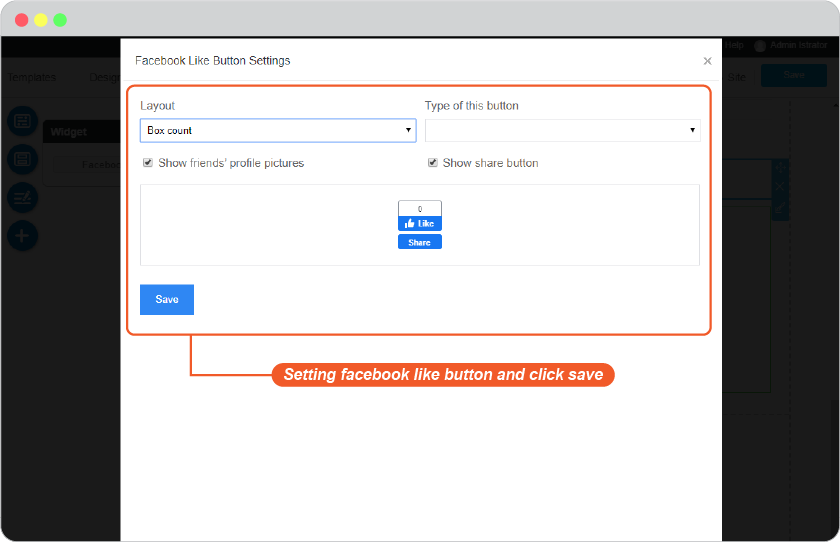Open the Layout dropdown showing Box count
The width and height of the screenshot is (840, 542).
pyautogui.click(x=278, y=131)
